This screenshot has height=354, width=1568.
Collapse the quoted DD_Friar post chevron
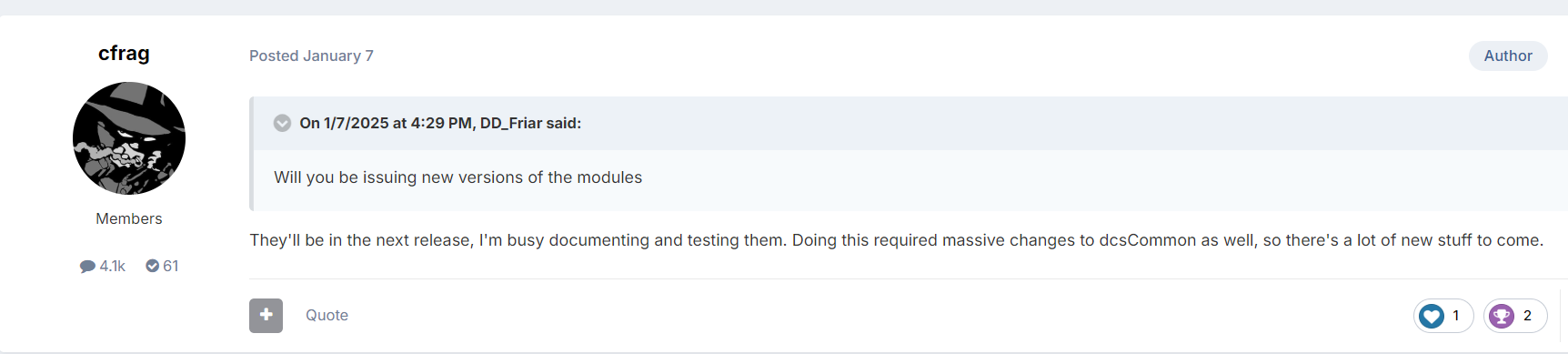point(282,123)
